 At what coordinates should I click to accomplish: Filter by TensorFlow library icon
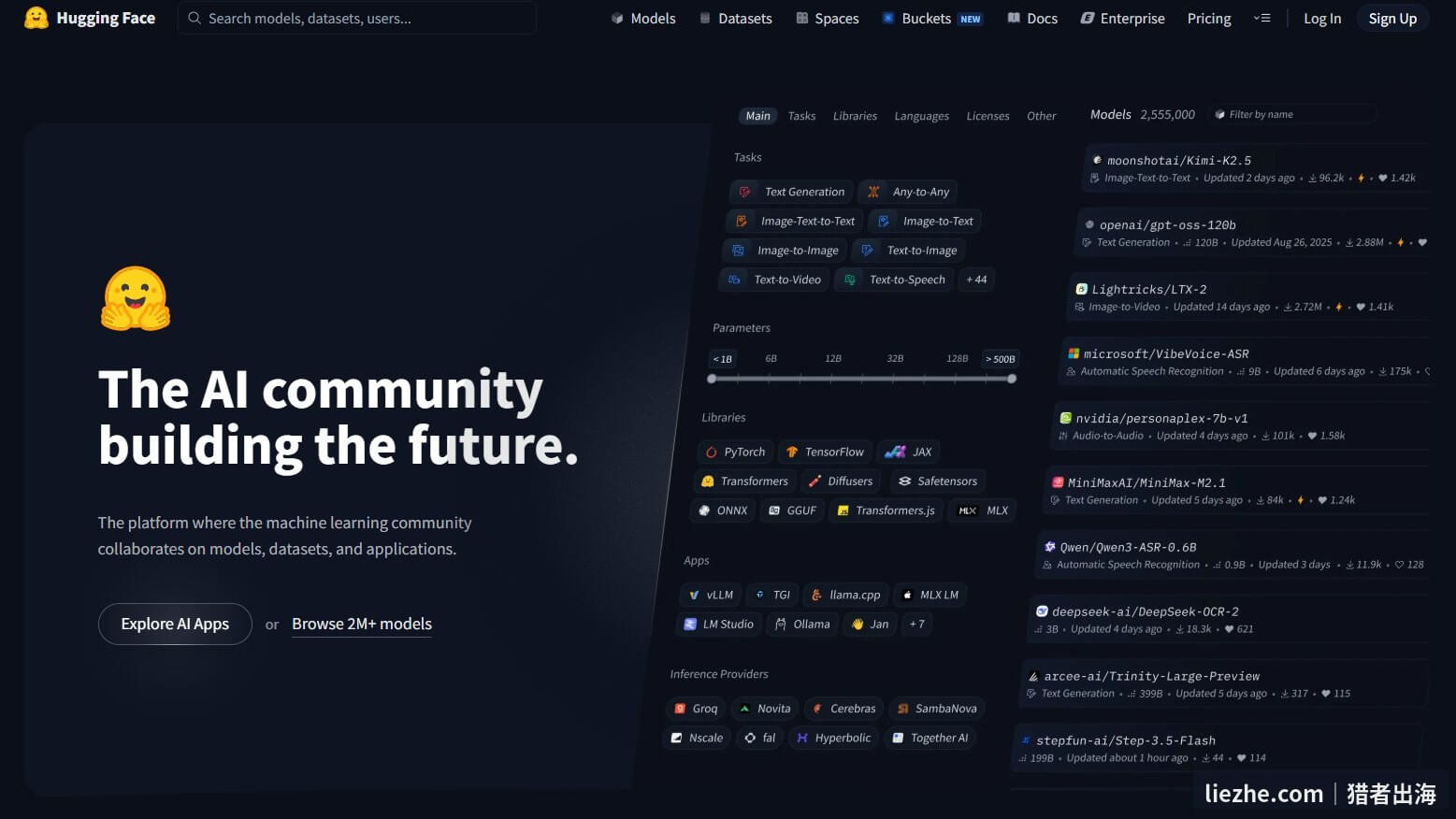point(792,452)
